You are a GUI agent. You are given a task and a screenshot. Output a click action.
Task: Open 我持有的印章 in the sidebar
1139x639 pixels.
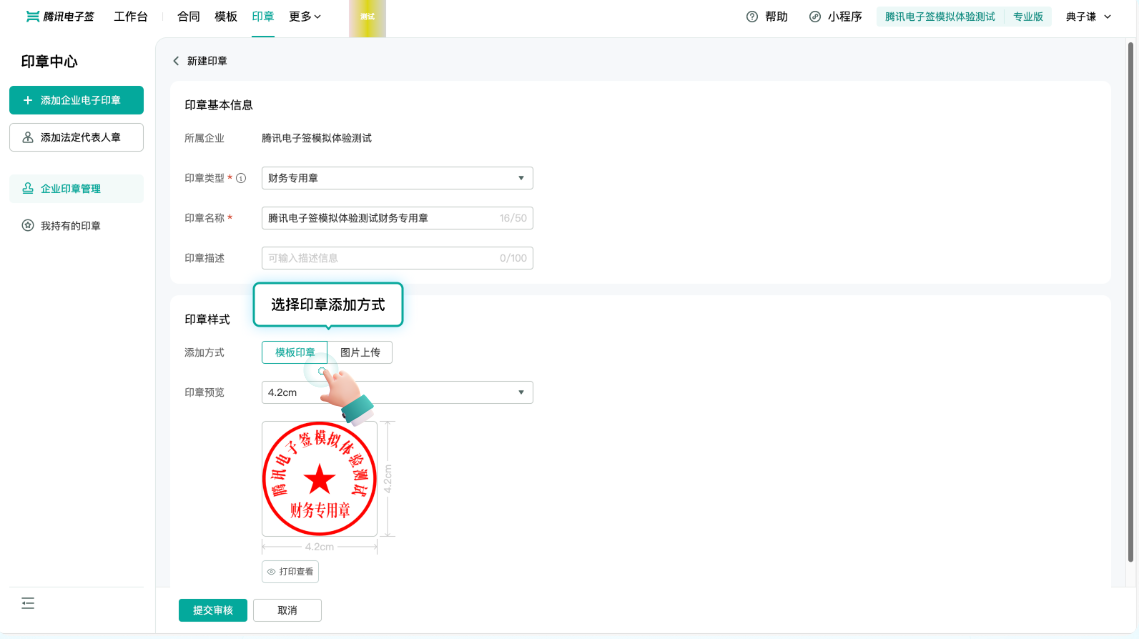[x=69, y=225]
